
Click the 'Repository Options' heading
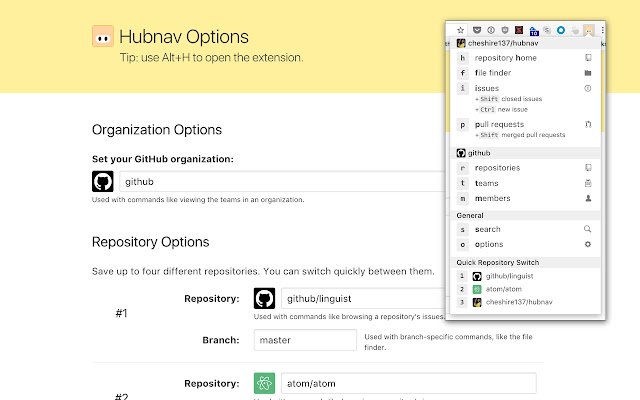[150, 242]
